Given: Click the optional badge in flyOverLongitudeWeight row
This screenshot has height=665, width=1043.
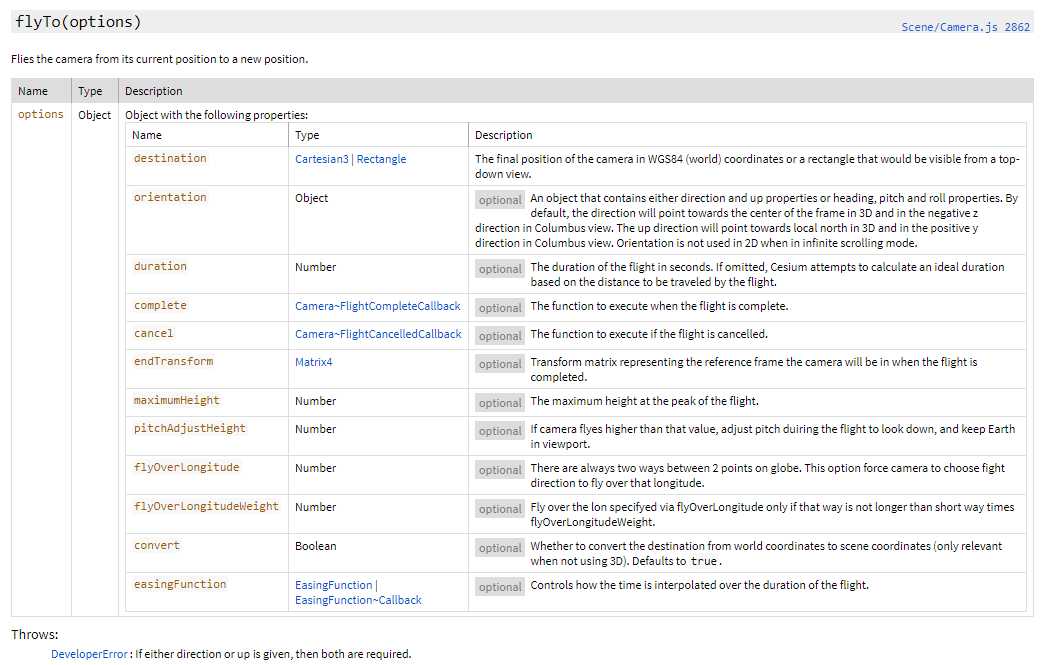Looking at the screenshot, I should (x=500, y=509).
